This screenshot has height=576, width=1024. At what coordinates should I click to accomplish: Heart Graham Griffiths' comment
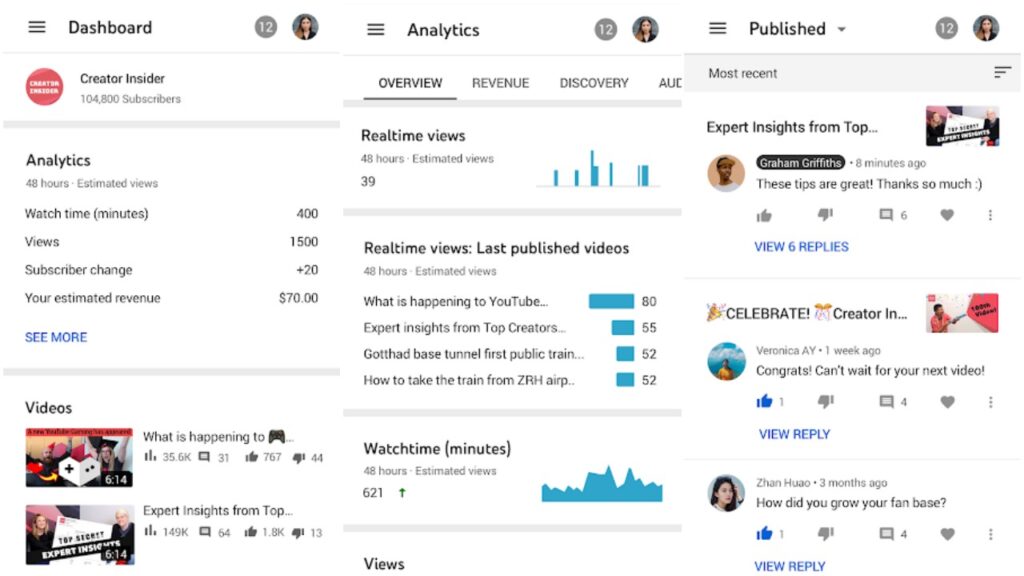coord(947,215)
